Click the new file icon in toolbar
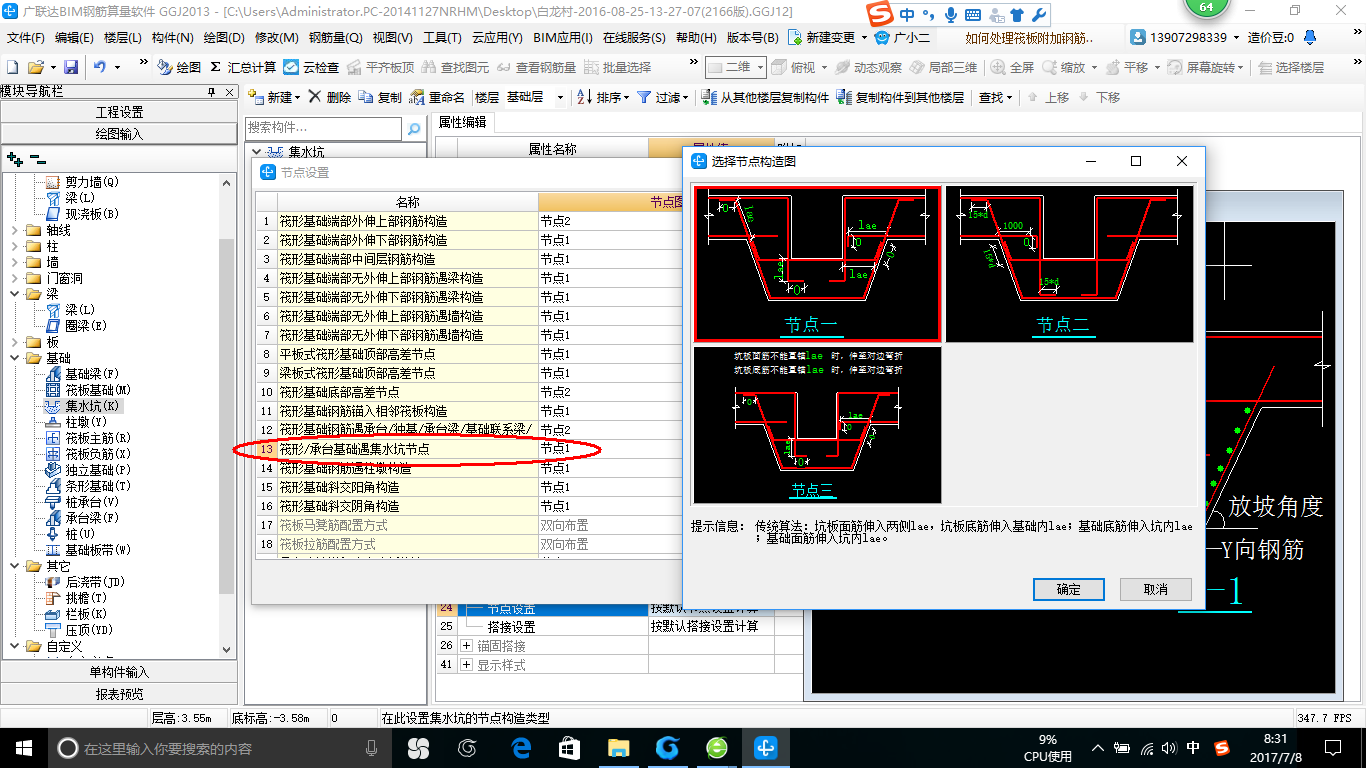 12,67
